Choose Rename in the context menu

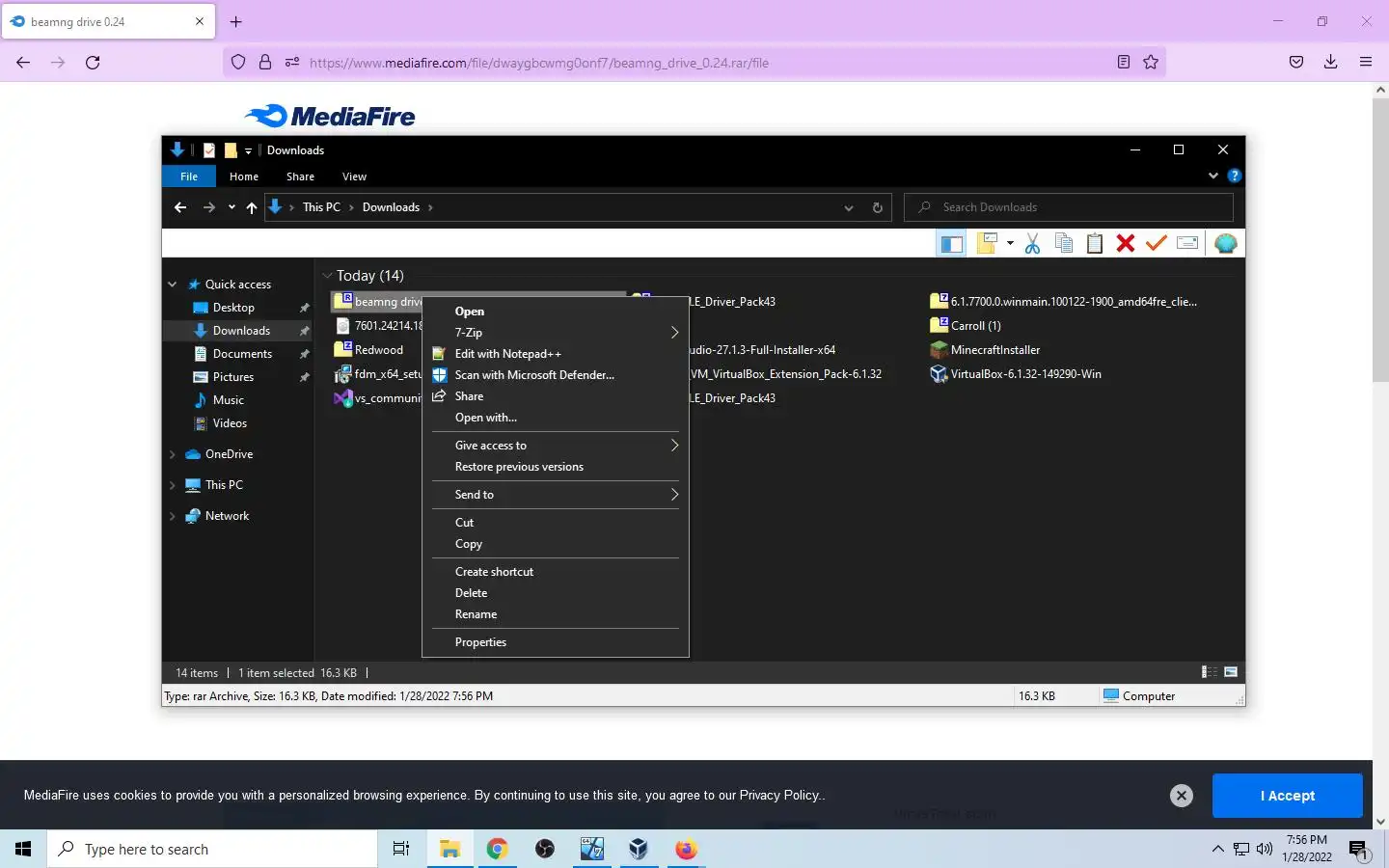pos(556,614)
